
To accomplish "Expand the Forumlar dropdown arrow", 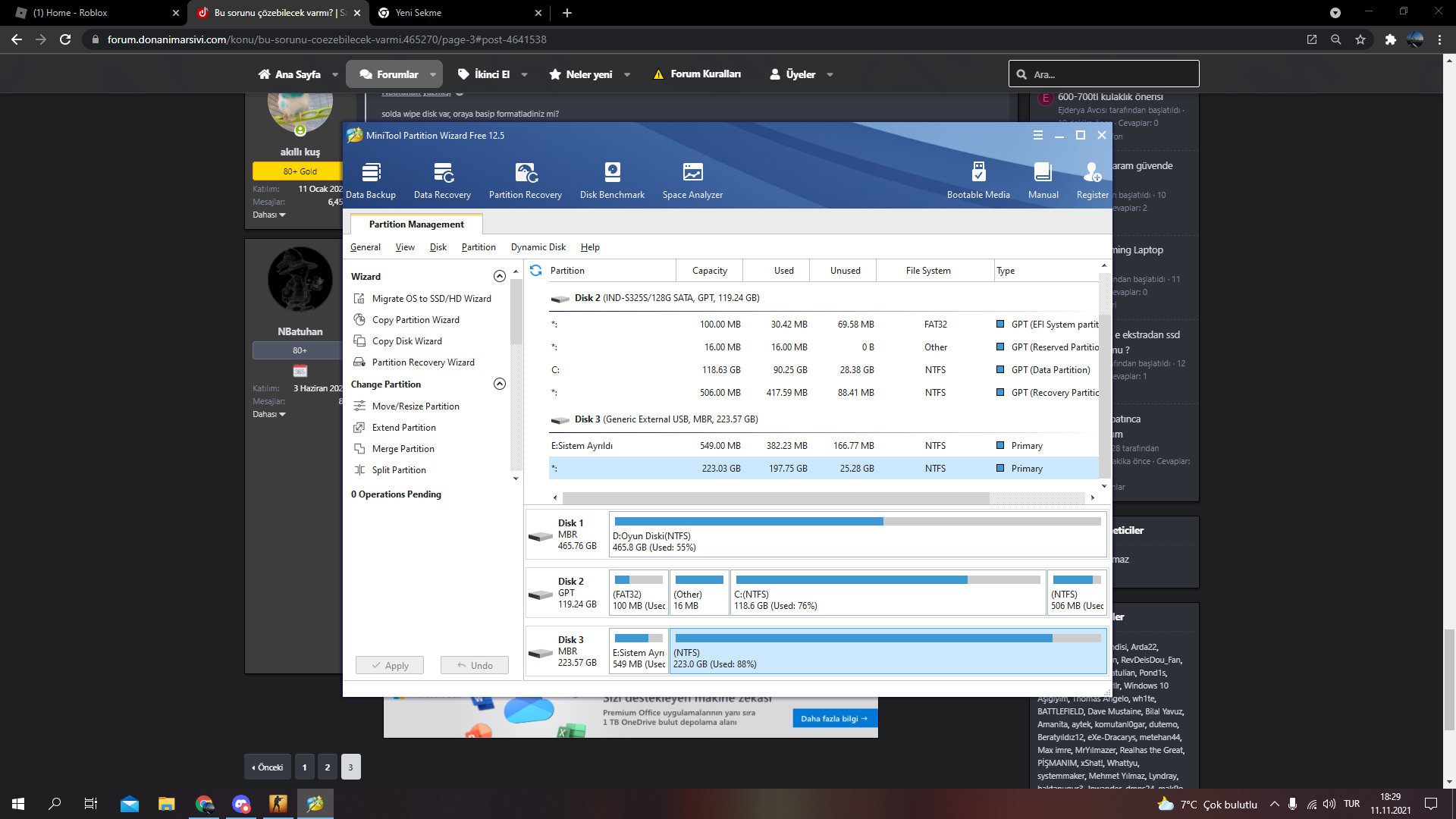I will (x=433, y=74).
